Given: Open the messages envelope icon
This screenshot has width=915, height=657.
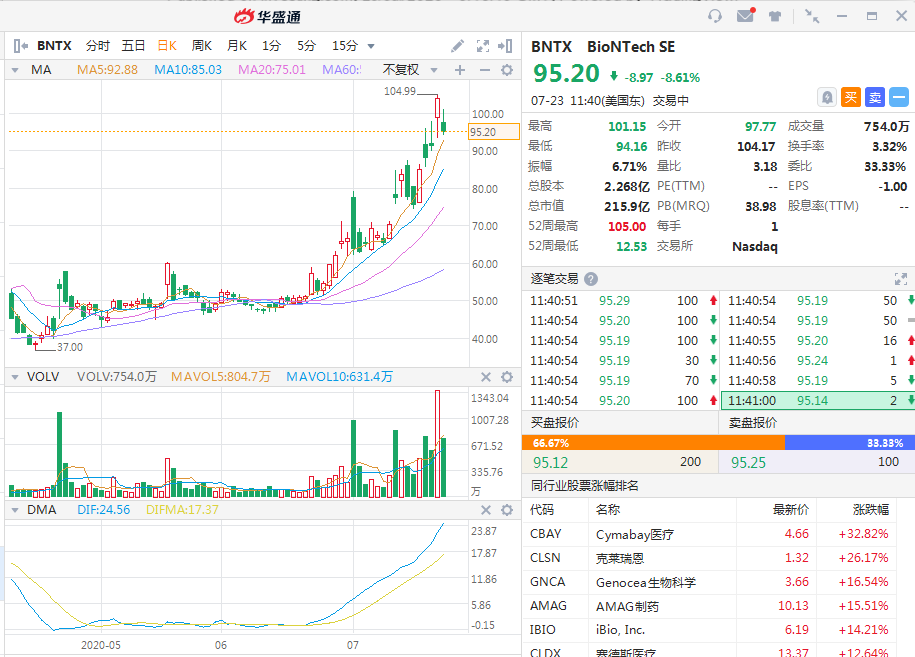Looking at the screenshot, I should point(745,15).
